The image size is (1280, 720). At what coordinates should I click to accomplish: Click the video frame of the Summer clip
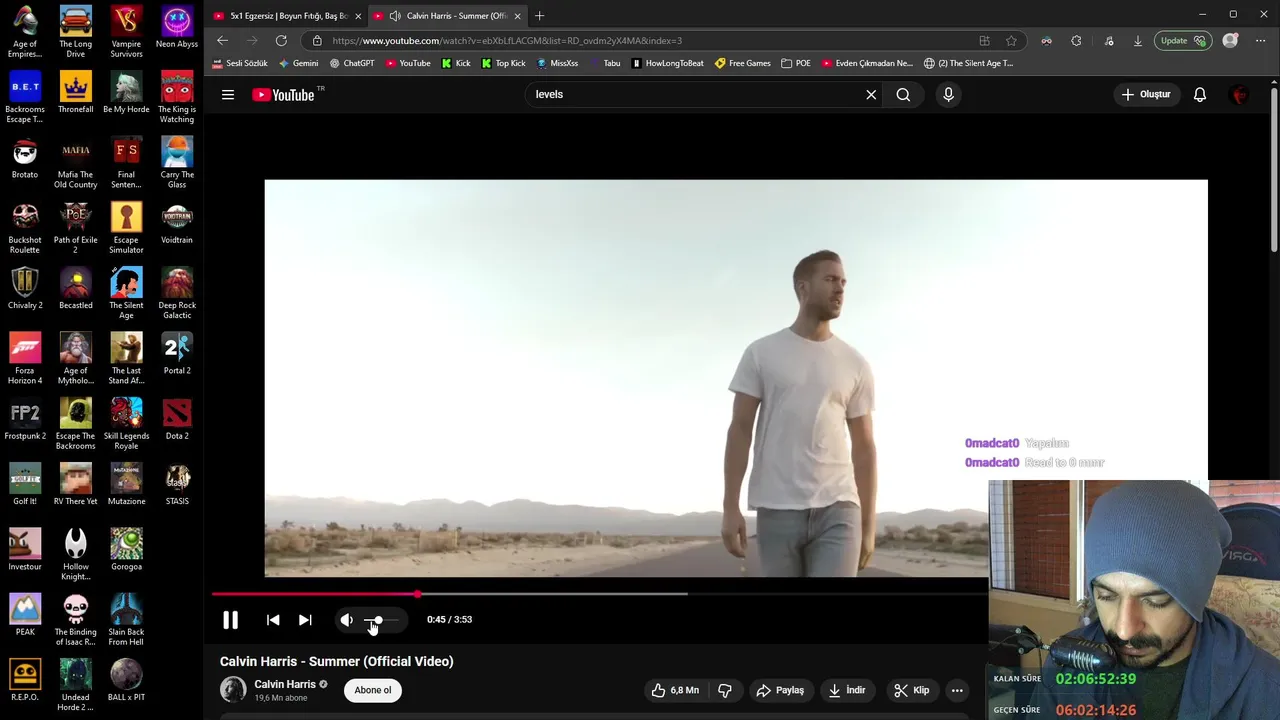click(736, 378)
